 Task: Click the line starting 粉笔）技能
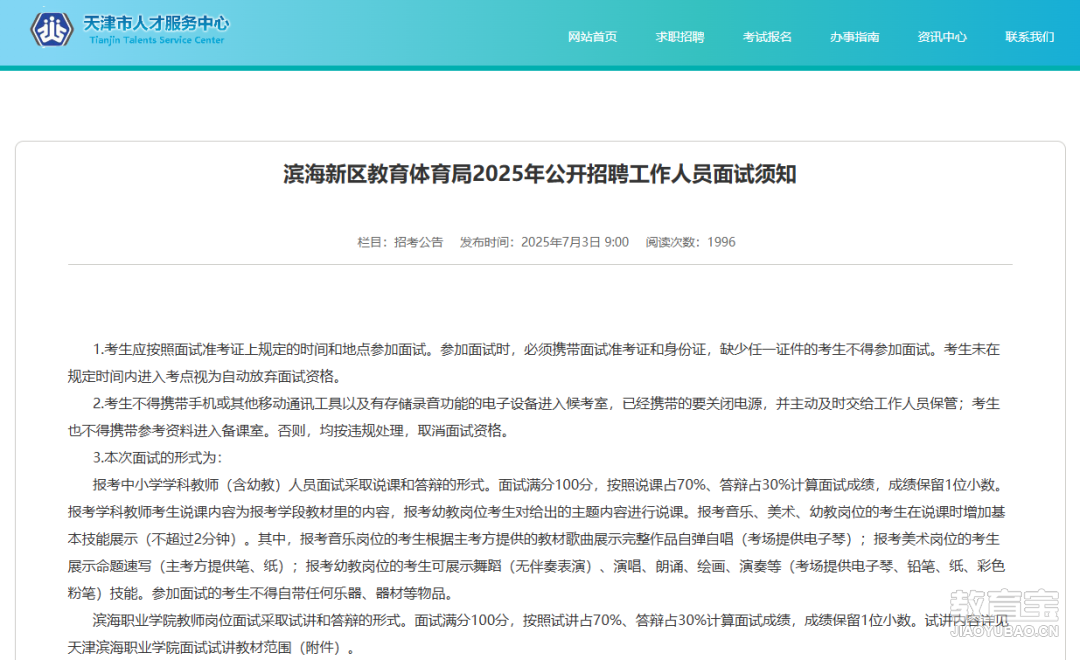point(260,594)
